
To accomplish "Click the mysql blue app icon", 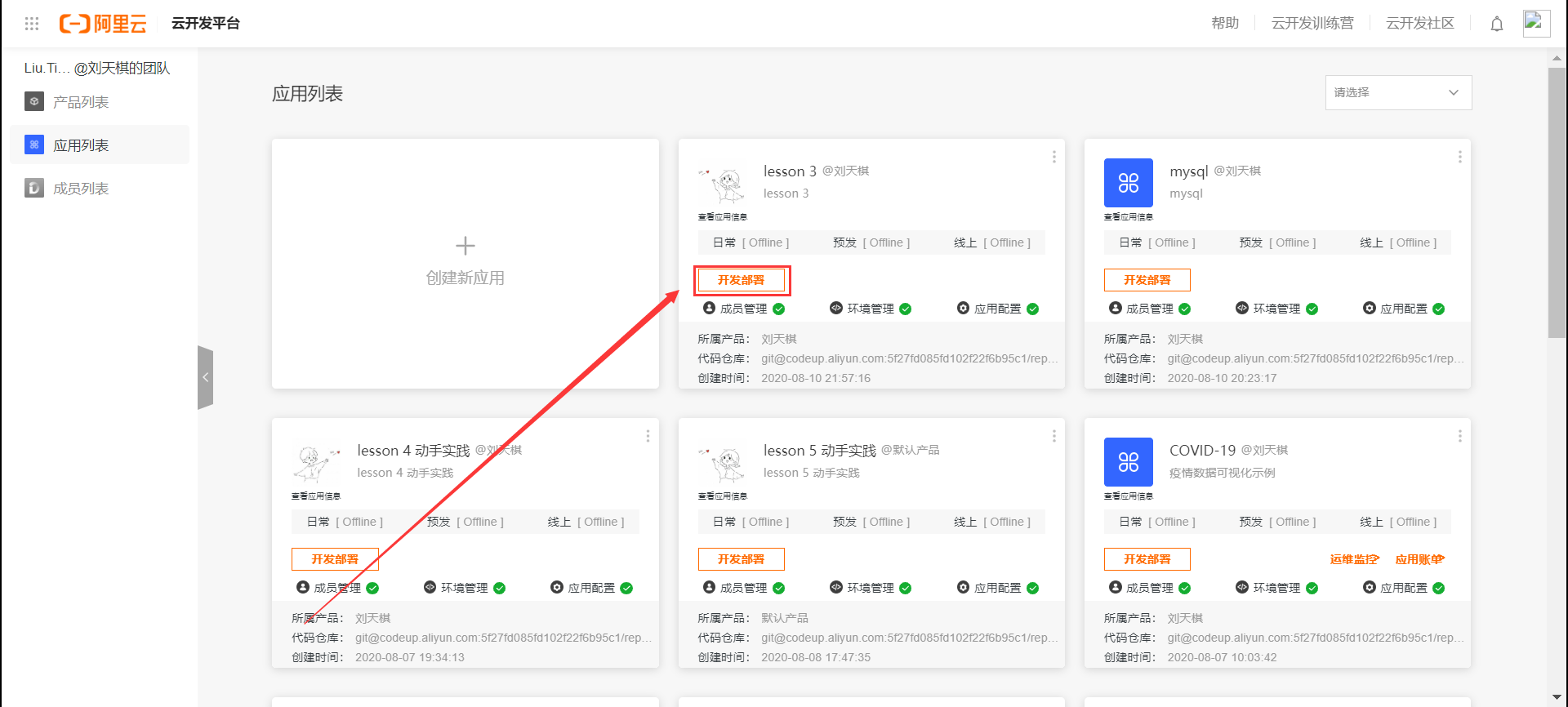I will click(x=1128, y=183).
